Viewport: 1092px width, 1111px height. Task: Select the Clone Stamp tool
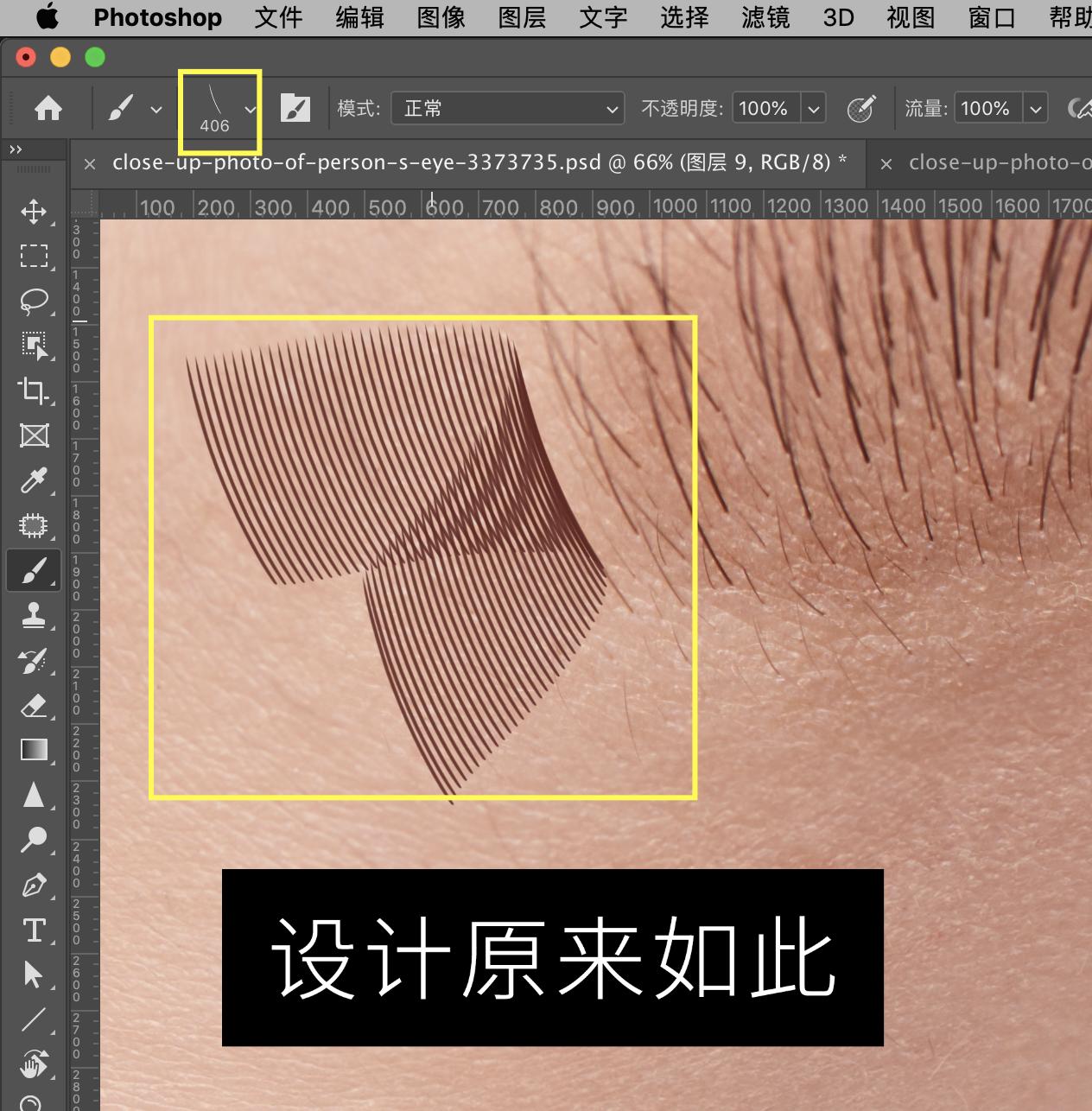[x=34, y=615]
